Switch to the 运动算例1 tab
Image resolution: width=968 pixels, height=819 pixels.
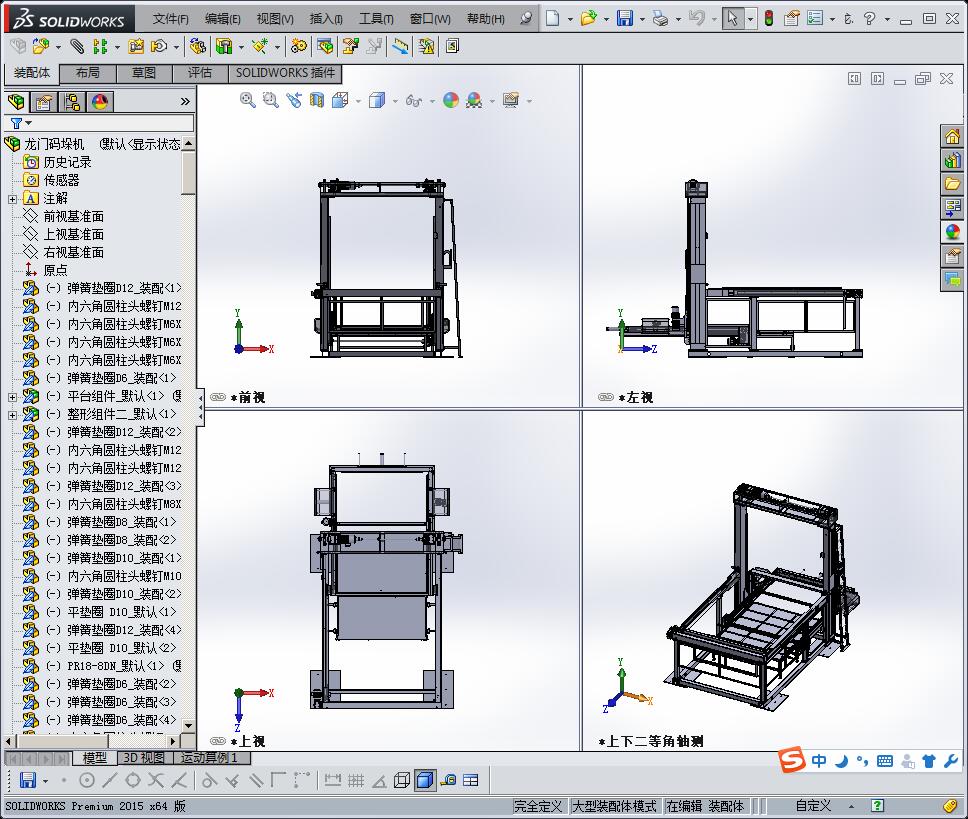click(209, 758)
